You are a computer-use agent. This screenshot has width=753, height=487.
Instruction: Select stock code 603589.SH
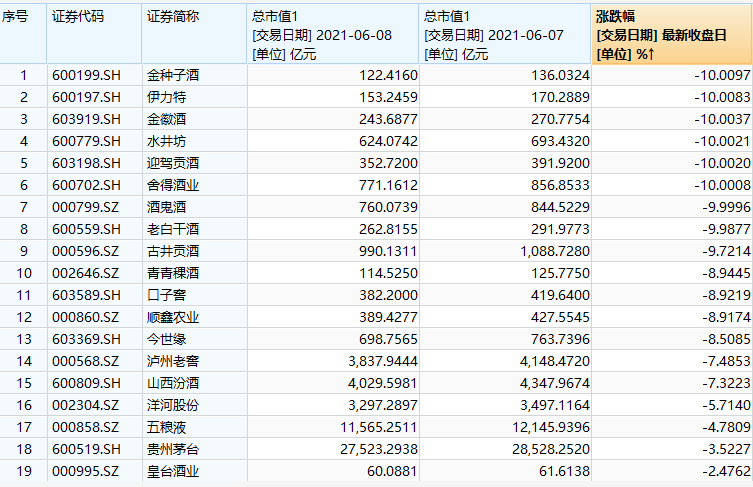pos(86,295)
